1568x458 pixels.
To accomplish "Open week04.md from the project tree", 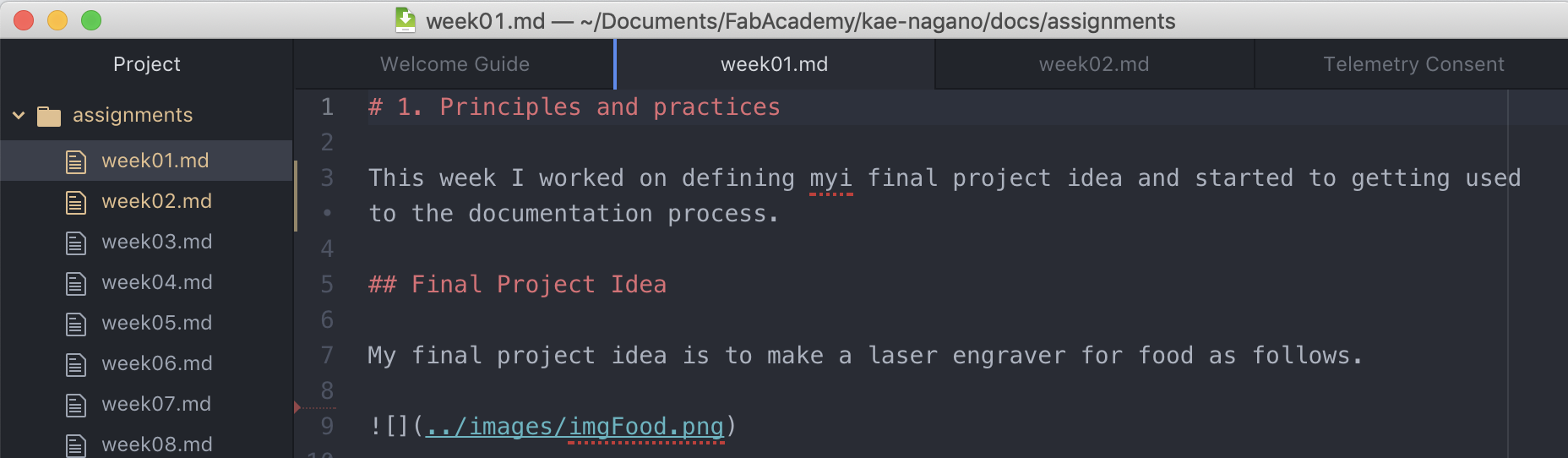I will click(156, 282).
